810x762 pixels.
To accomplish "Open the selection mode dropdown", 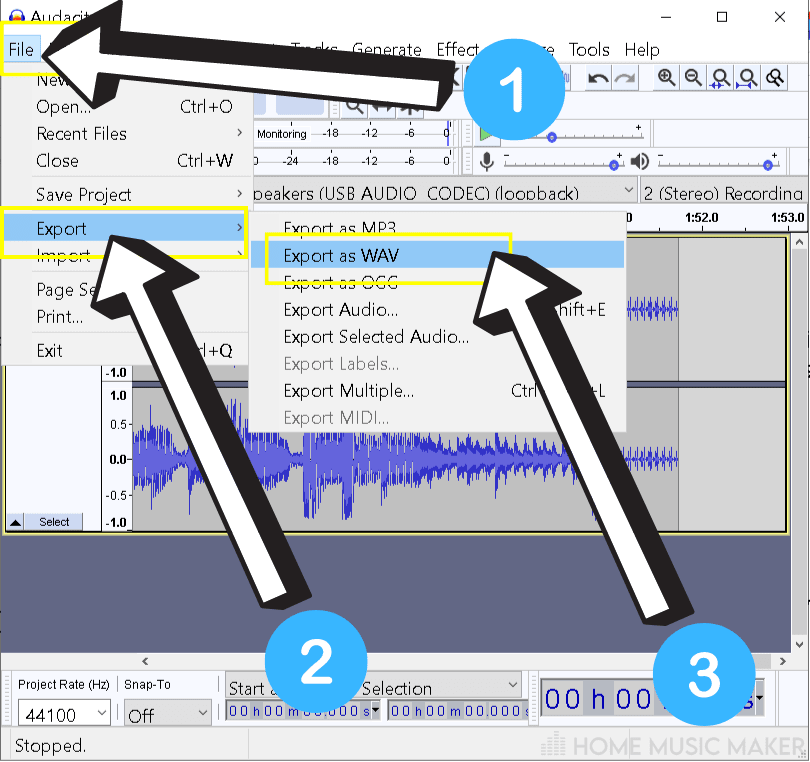I will pos(374,687).
